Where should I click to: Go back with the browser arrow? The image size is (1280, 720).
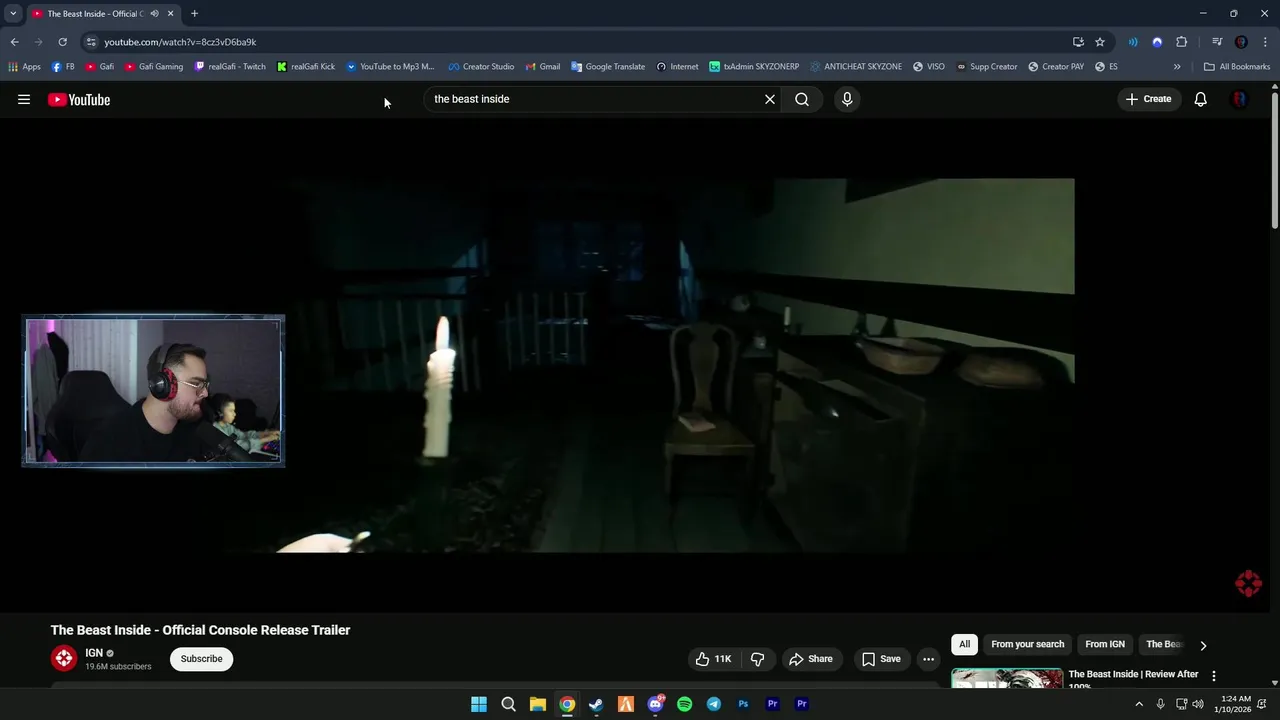(x=15, y=42)
